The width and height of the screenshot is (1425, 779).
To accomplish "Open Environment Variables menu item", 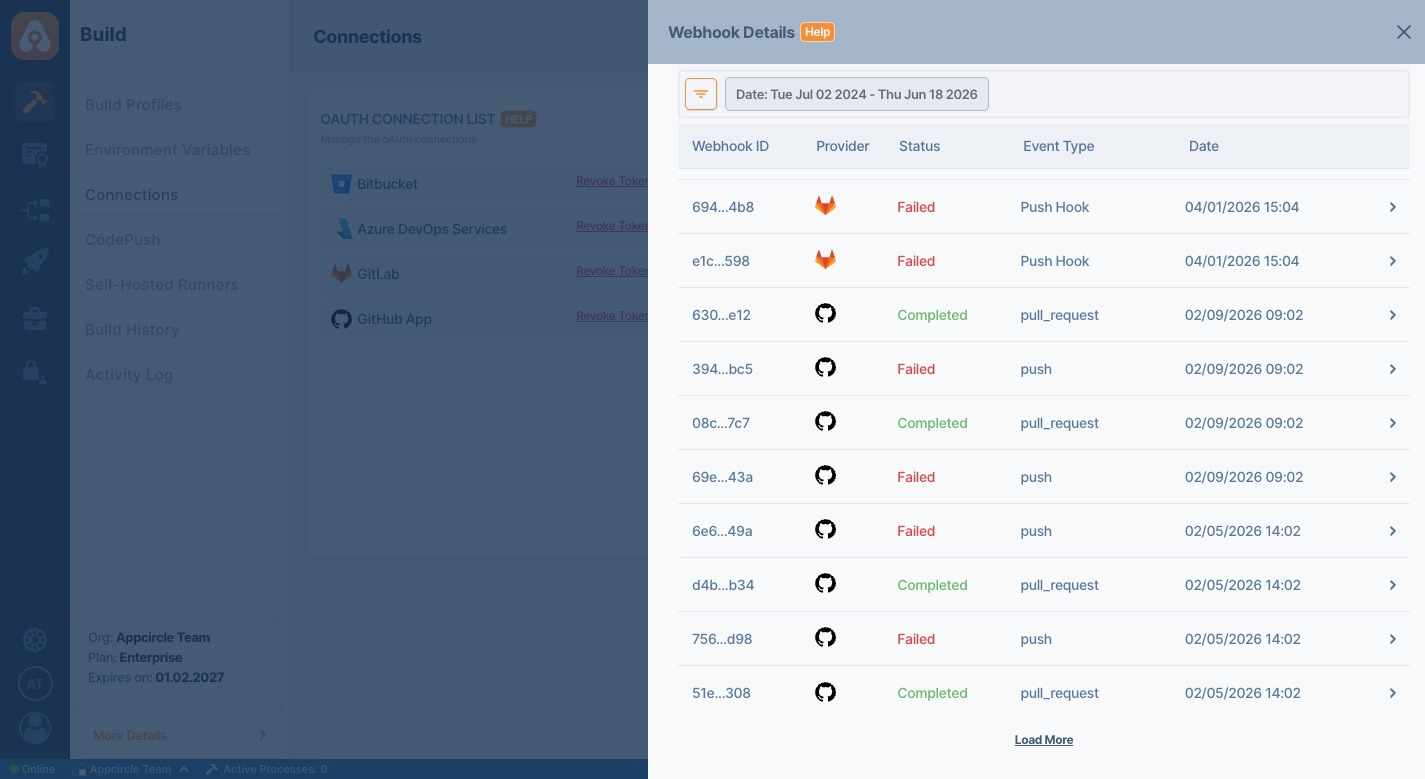I will 167,150.
